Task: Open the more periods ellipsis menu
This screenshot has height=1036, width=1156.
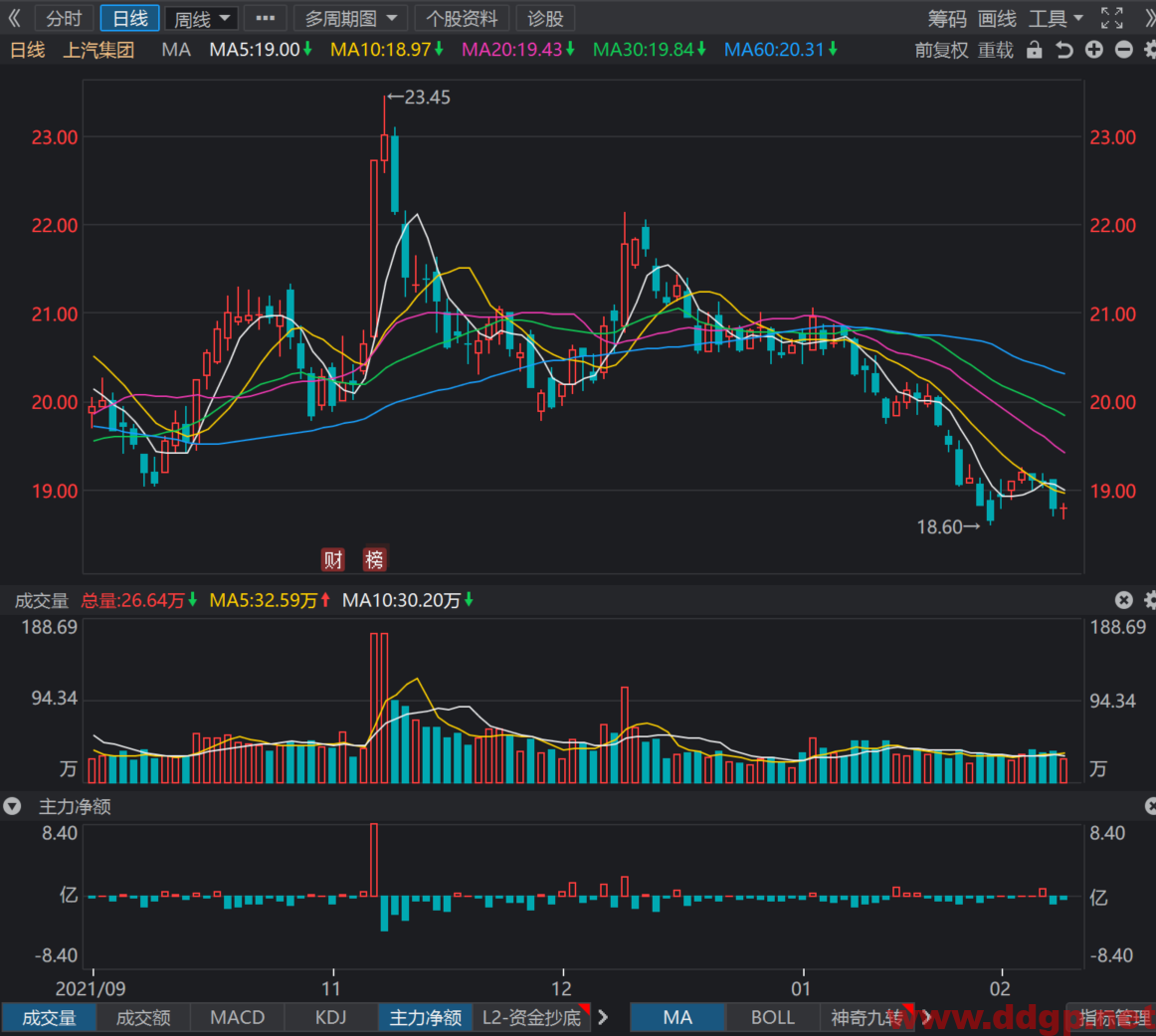Action: click(266, 19)
